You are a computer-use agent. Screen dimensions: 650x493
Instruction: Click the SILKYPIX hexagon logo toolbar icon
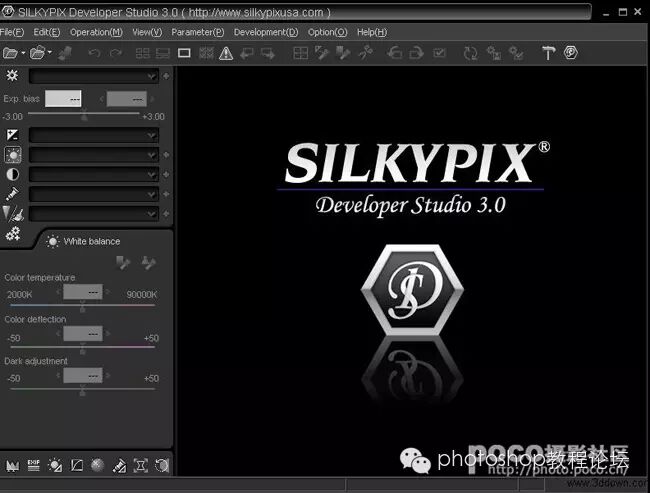pyautogui.click(x=570, y=53)
